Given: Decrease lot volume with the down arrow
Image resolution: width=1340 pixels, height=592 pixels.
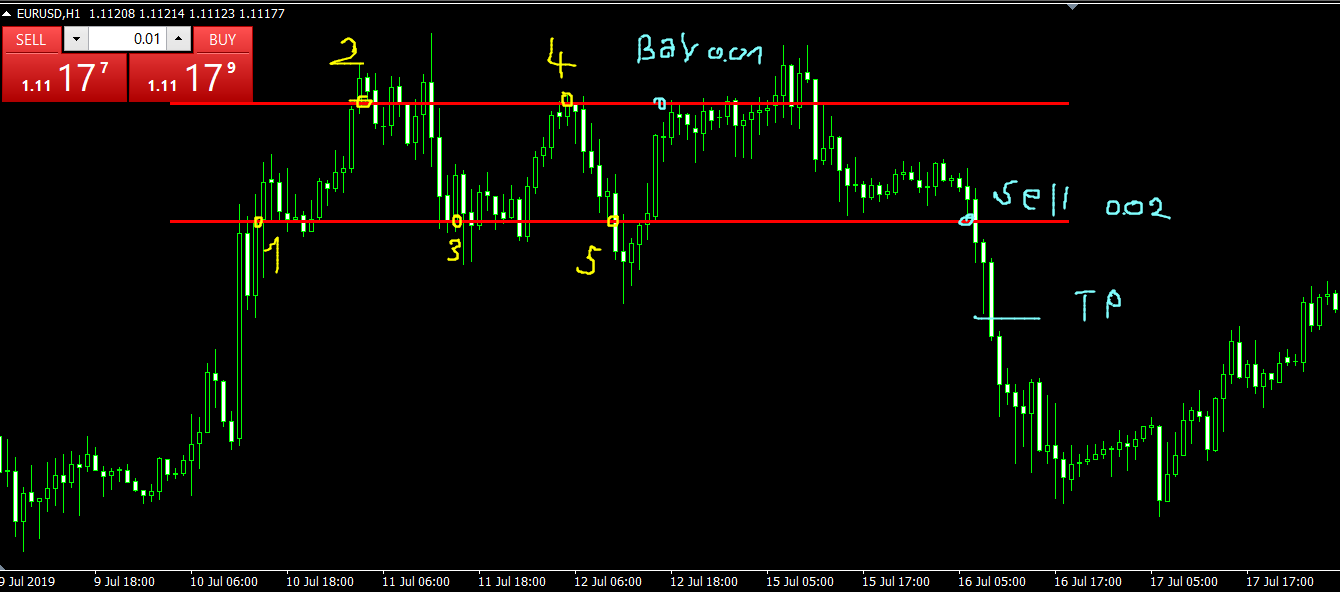Looking at the screenshot, I should [76, 39].
